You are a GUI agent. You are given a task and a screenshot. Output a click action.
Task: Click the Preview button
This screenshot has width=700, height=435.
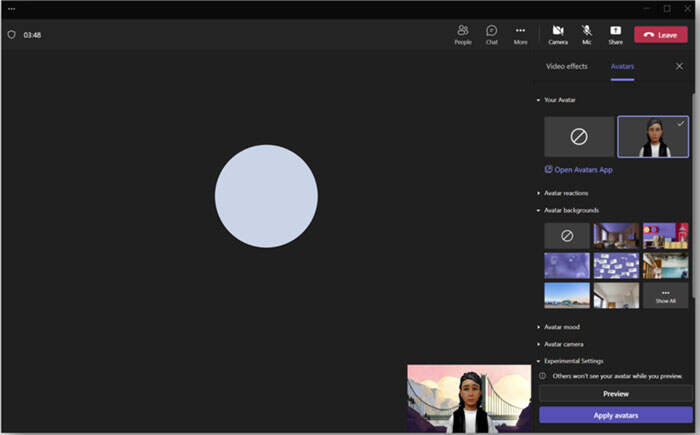coord(615,394)
